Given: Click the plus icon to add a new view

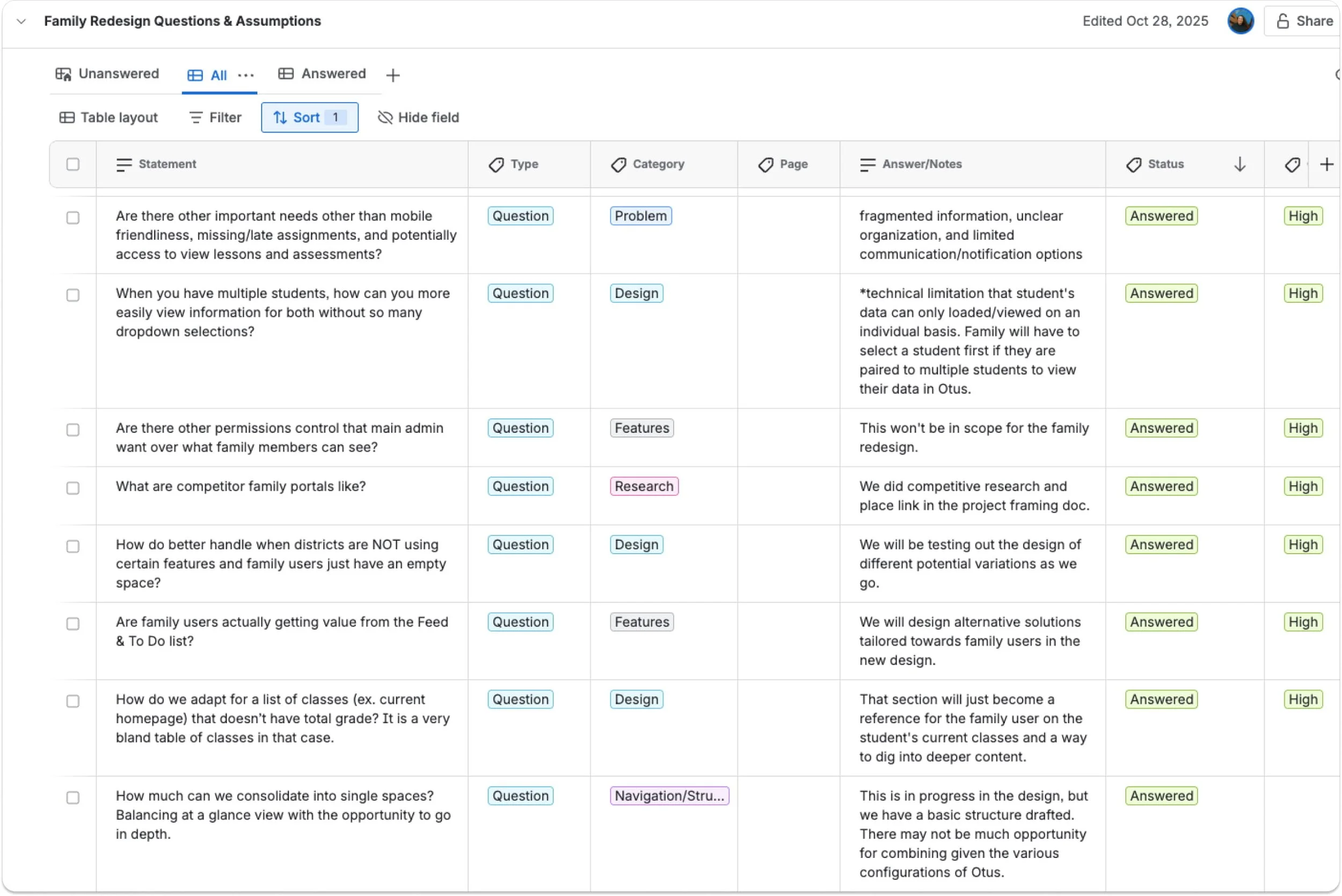Looking at the screenshot, I should [392, 75].
